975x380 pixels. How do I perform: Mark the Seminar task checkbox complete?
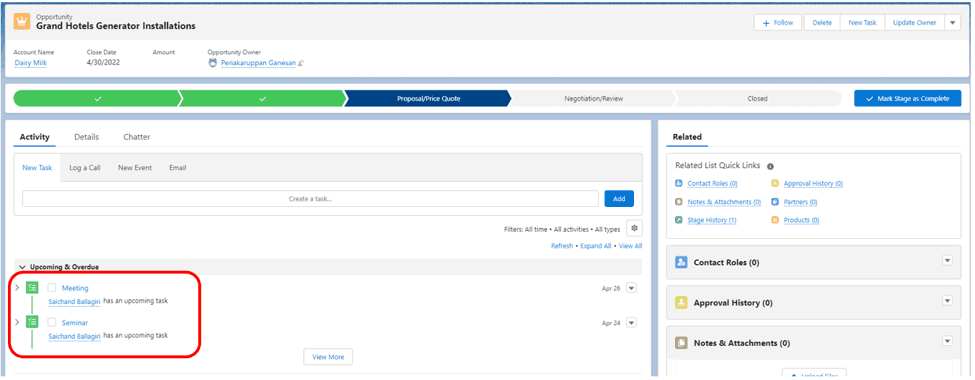52,322
